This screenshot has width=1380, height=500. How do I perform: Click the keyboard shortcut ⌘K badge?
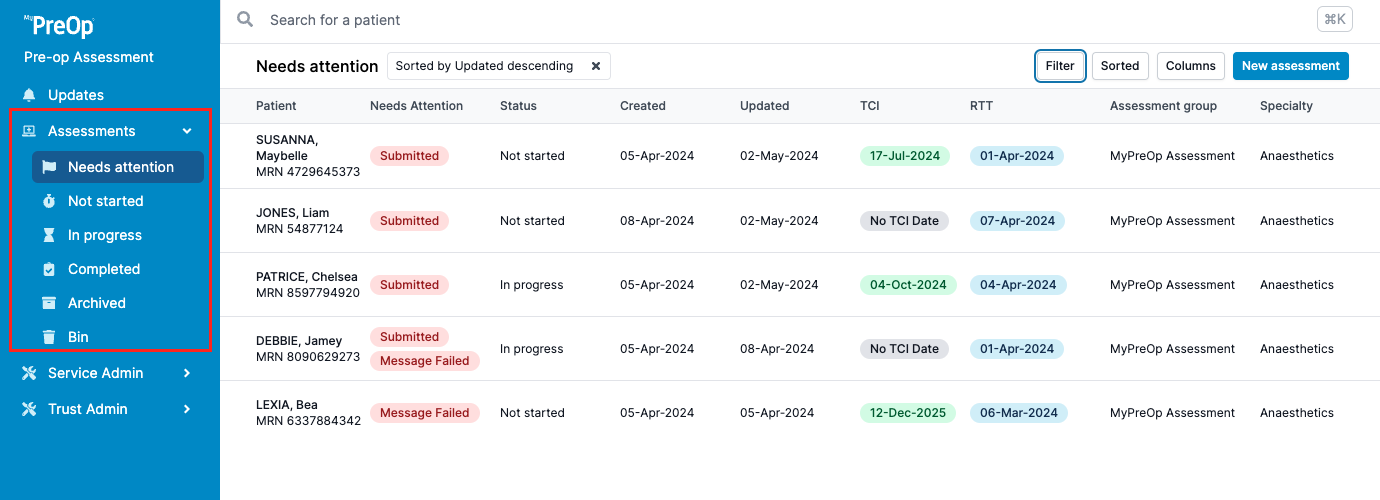point(1334,19)
